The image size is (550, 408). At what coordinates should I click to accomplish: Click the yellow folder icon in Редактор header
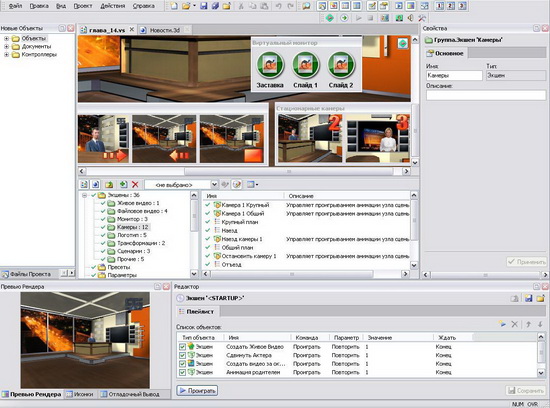[540, 299]
